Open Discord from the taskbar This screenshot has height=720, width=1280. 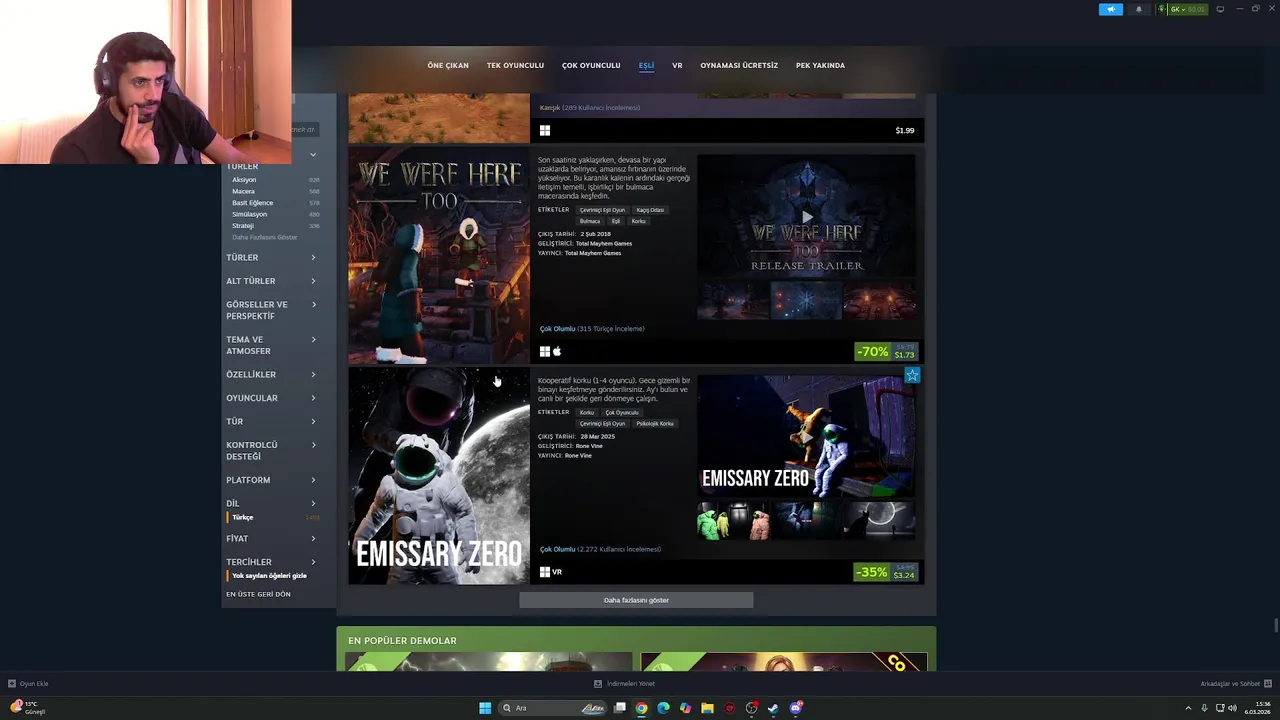(x=796, y=708)
